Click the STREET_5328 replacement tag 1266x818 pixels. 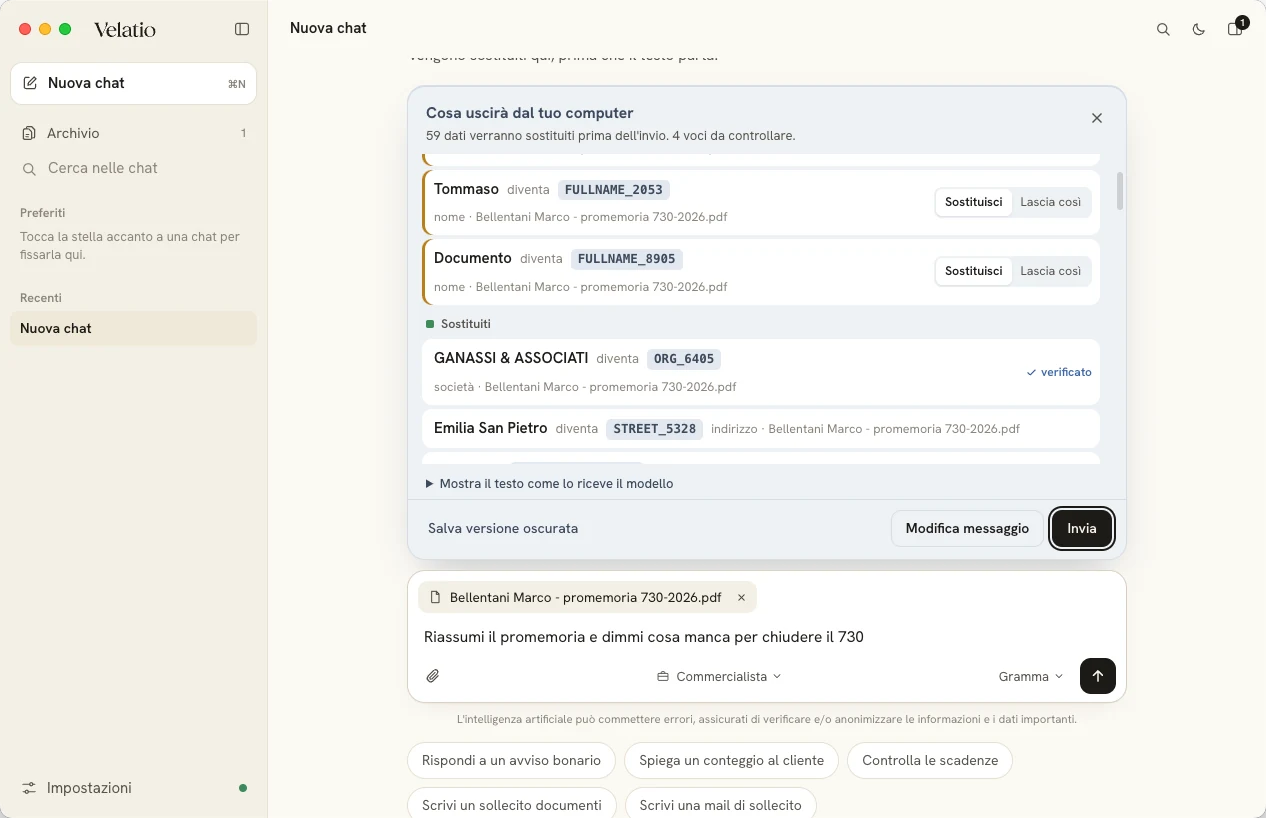[x=654, y=428]
